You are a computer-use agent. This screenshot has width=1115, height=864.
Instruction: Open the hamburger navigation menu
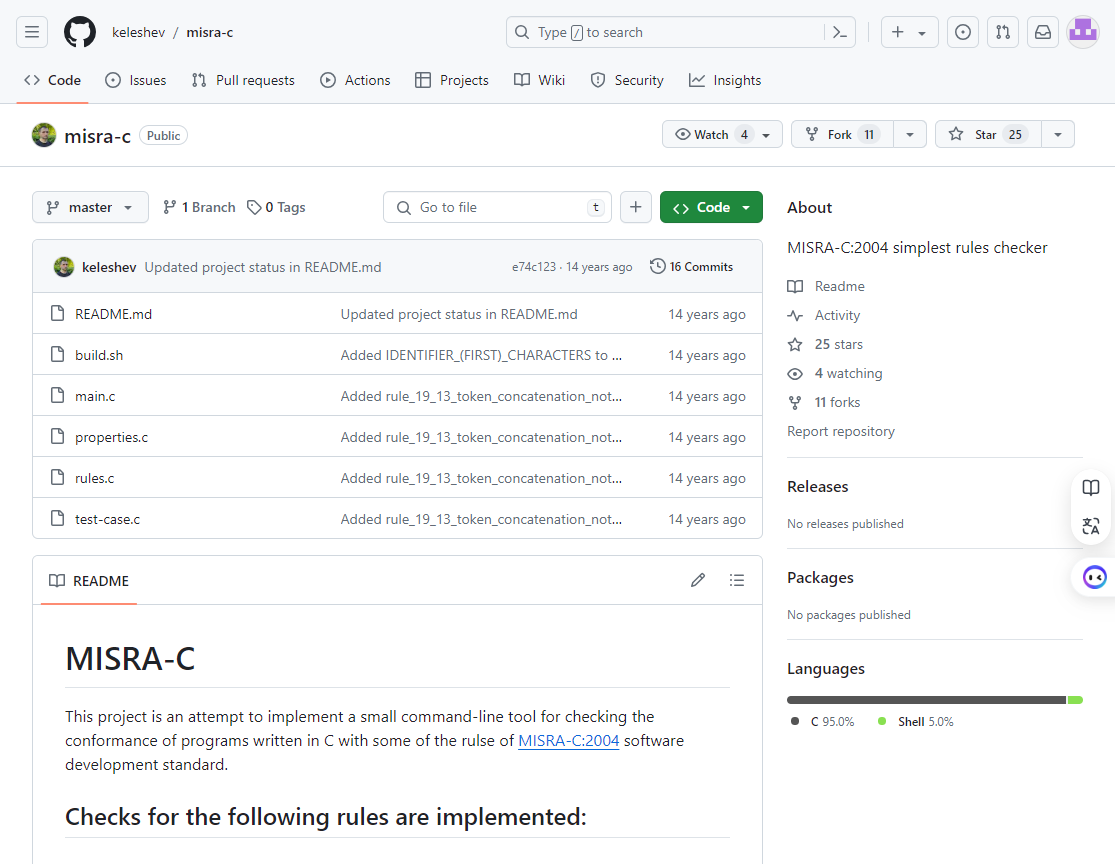point(32,32)
